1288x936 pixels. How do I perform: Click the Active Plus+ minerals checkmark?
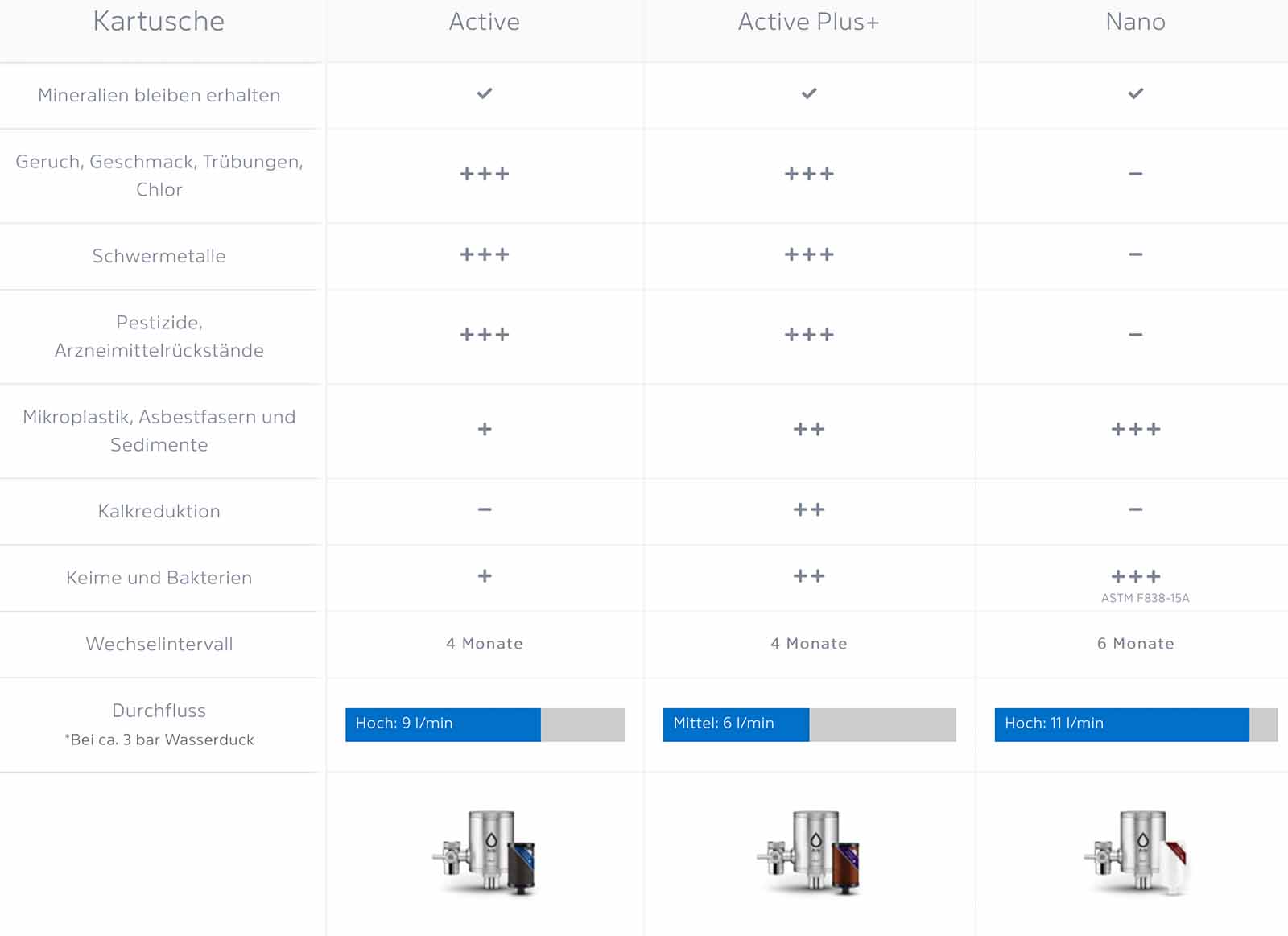pyautogui.click(x=809, y=93)
